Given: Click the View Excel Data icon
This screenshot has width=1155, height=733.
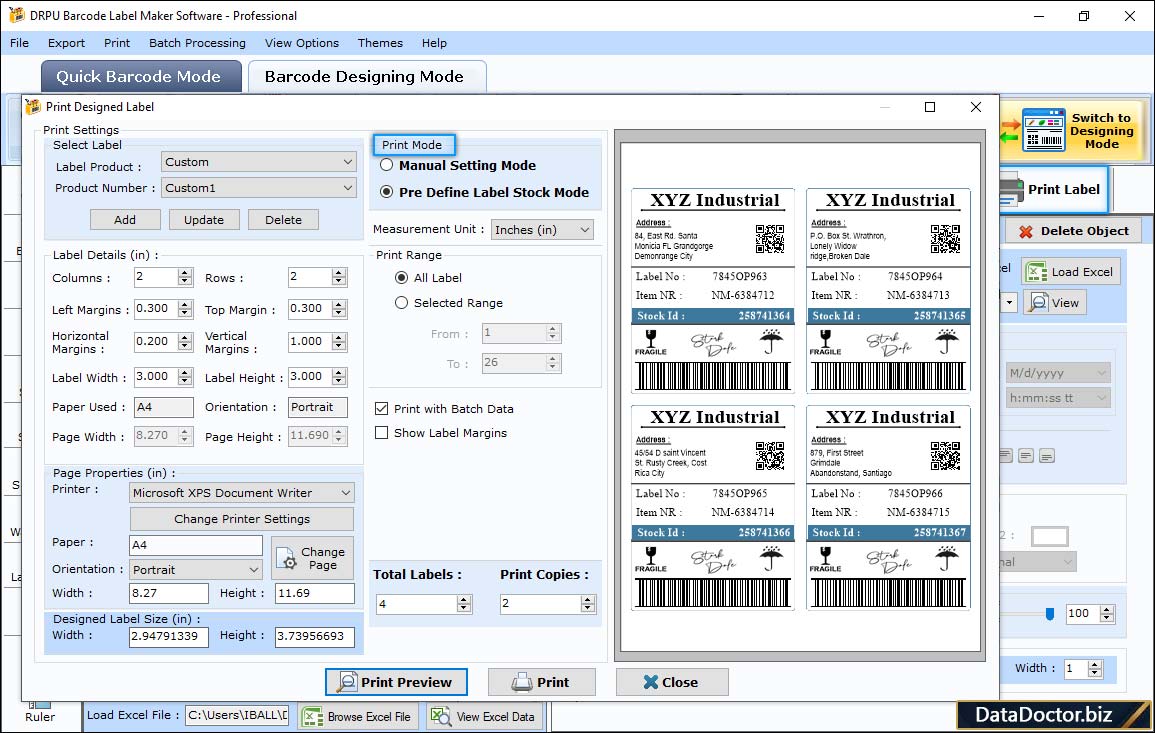Looking at the screenshot, I should point(440,716).
